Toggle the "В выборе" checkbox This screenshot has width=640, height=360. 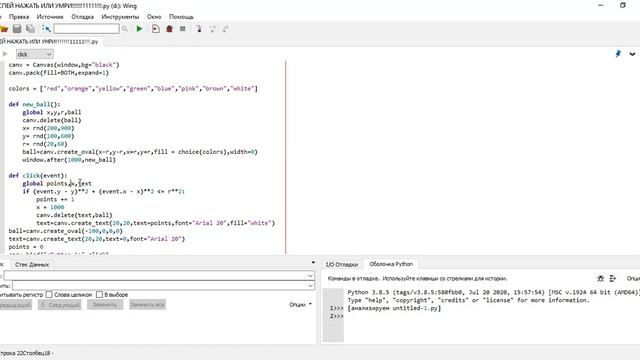tap(99, 294)
